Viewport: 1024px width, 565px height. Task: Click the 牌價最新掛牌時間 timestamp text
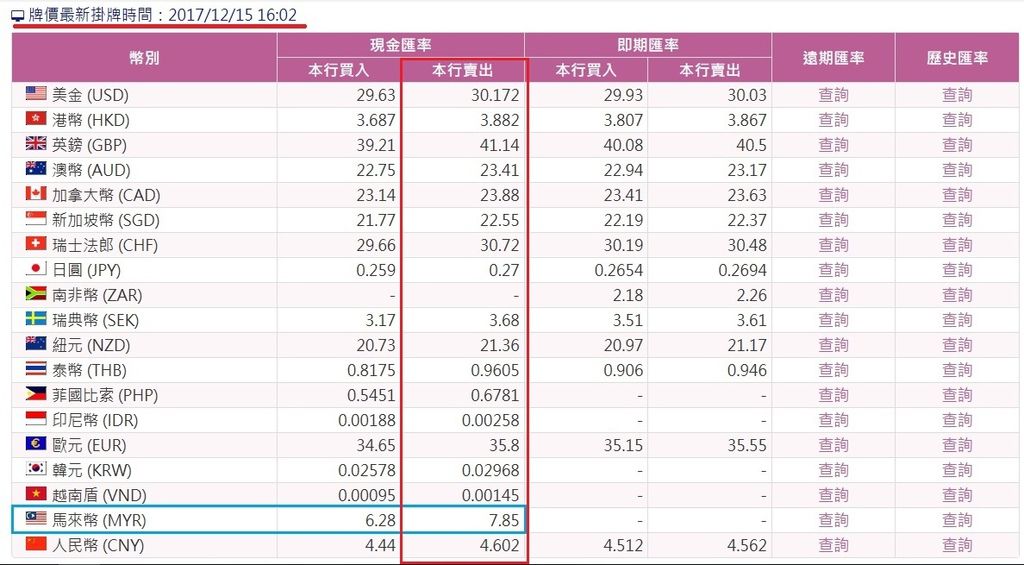(163, 16)
